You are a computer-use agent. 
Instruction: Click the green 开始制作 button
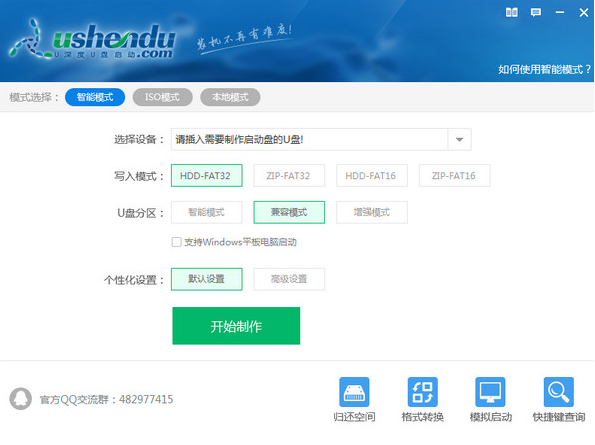(236, 326)
